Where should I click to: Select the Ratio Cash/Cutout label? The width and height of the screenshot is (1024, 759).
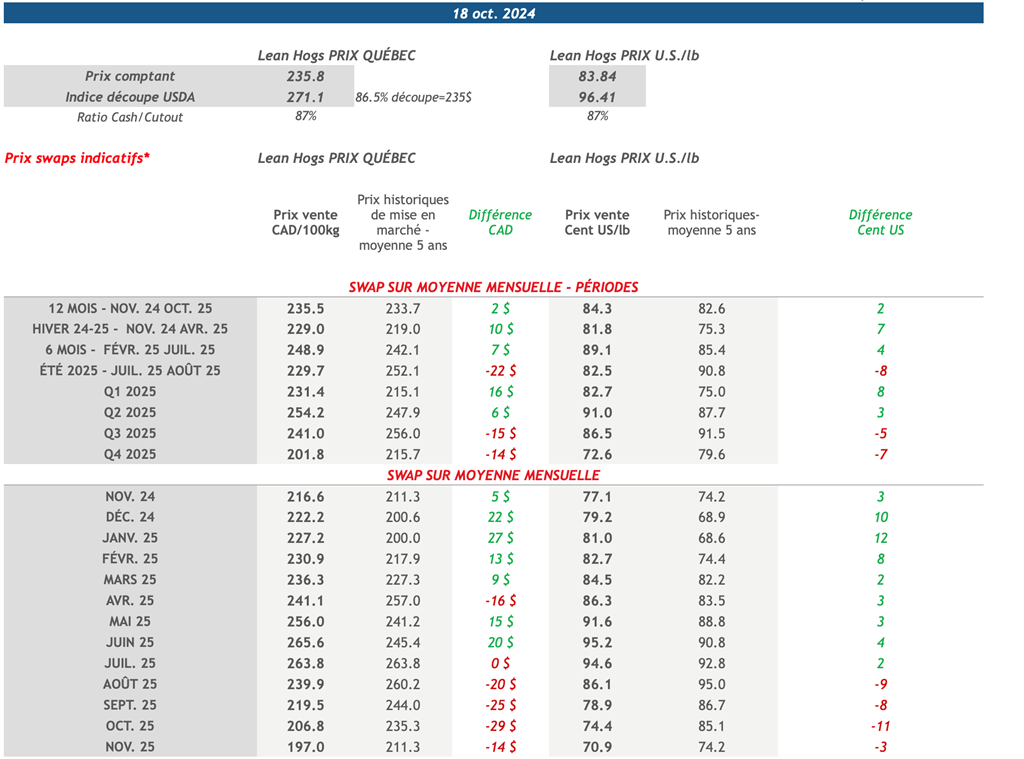[x=130, y=117]
